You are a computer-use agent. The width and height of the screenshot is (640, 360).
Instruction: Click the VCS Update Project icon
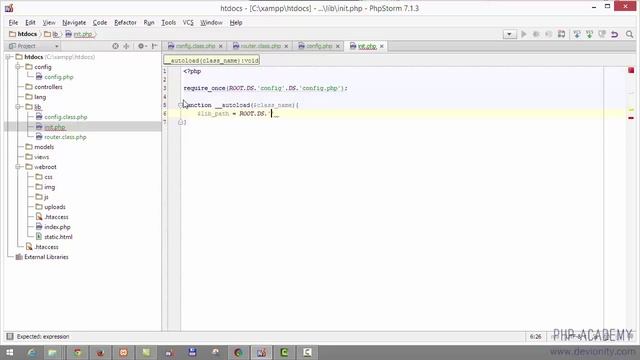577,34
